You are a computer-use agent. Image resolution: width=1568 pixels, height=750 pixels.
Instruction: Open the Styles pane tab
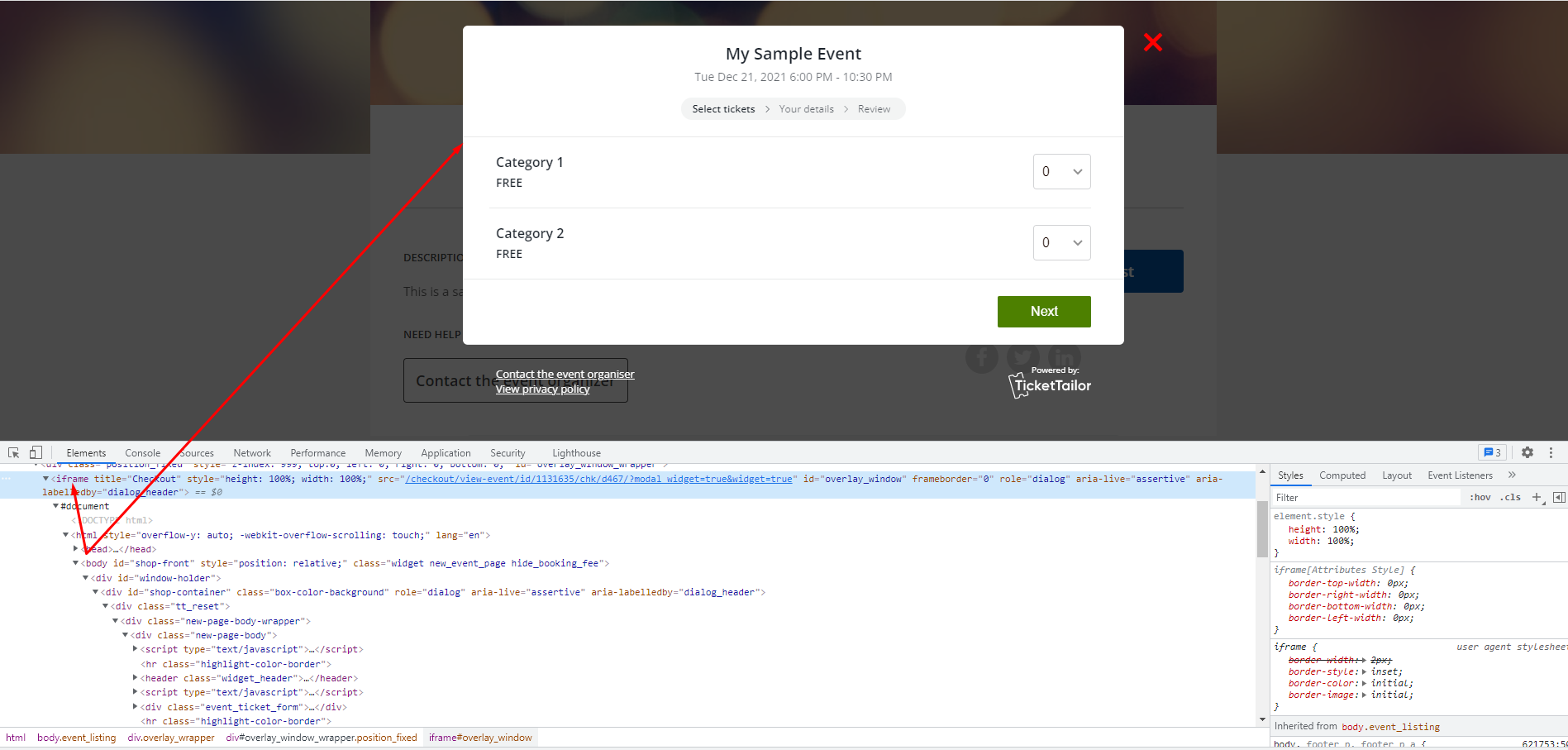click(1290, 475)
